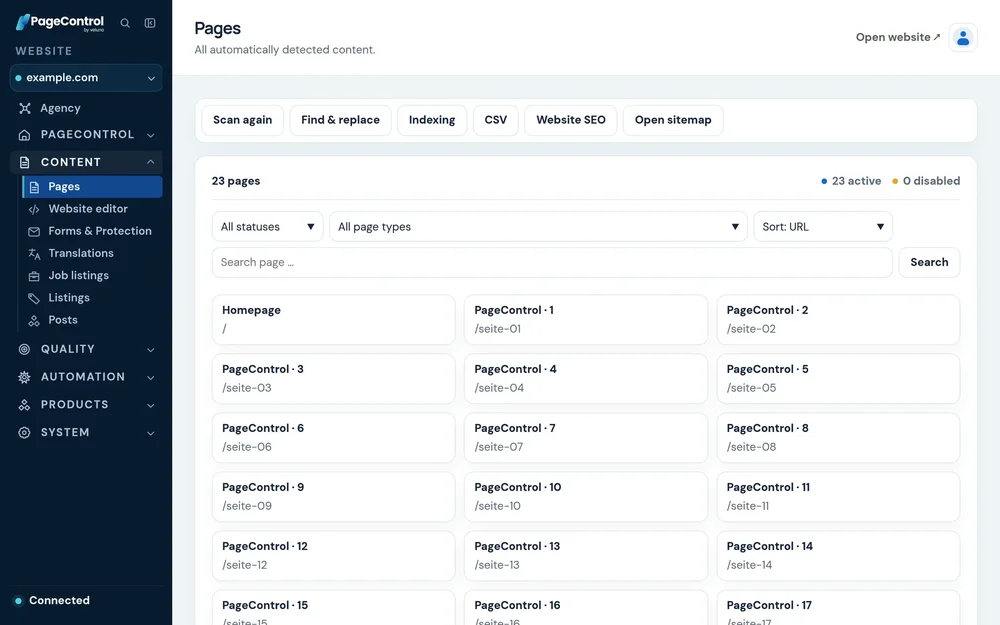
Task: Open the PageControl · 4 card
Action: pyautogui.click(x=586, y=379)
